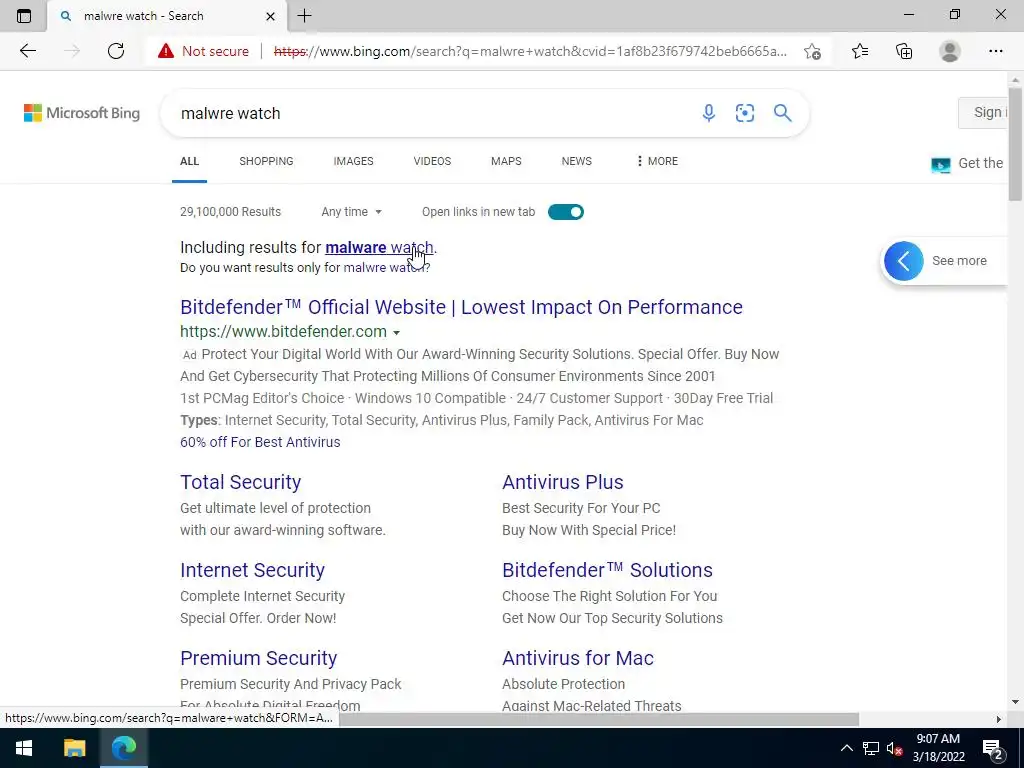1024x768 pixels.
Task: Click the vertical scrollbar thumb
Action: [1015, 146]
